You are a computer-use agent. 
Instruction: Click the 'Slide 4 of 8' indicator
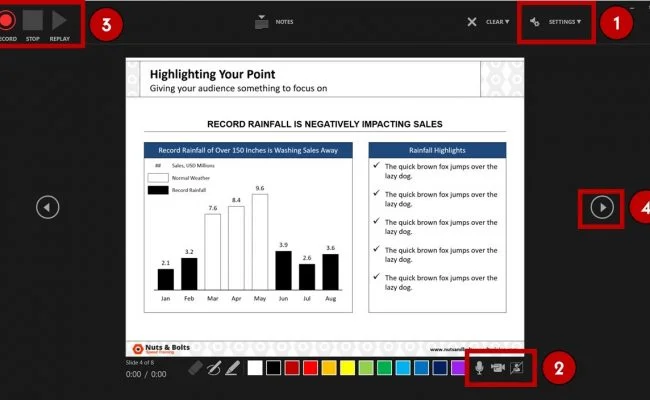(x=140, y=363)
